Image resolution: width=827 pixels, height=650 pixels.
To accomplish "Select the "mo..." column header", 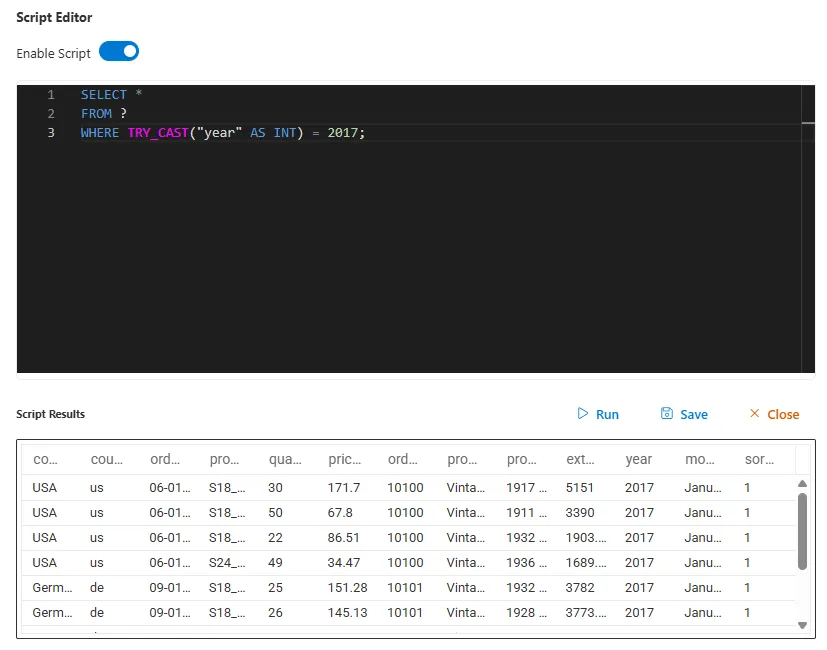I will click(x=700, y=460).
